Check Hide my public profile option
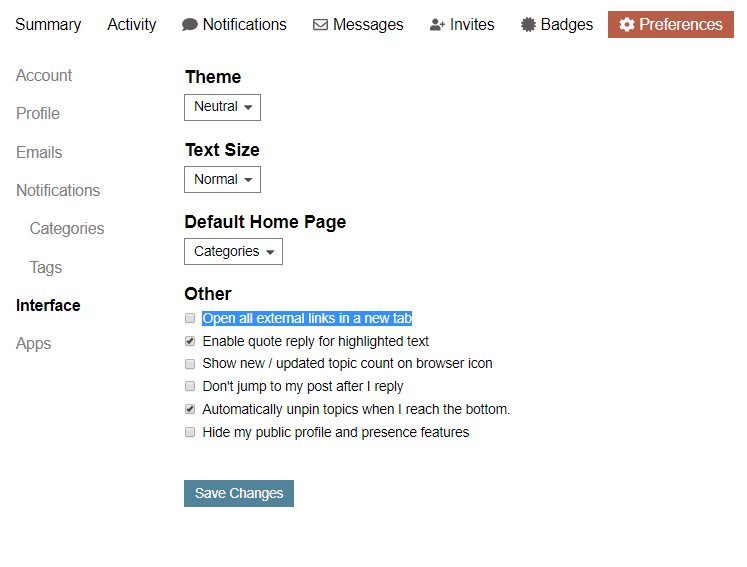This screenshot has height=567, width=747. (190, 432)
